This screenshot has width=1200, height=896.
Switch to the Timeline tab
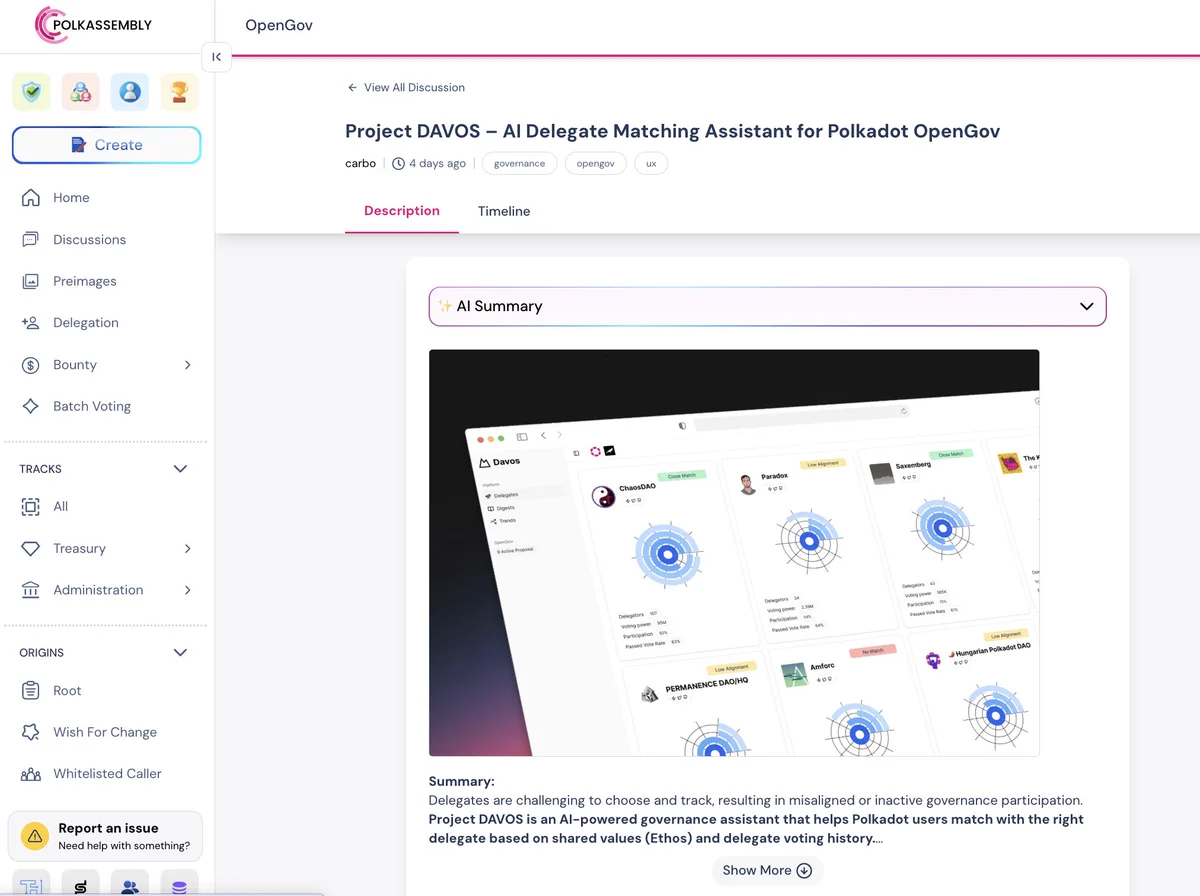(504, 211)
